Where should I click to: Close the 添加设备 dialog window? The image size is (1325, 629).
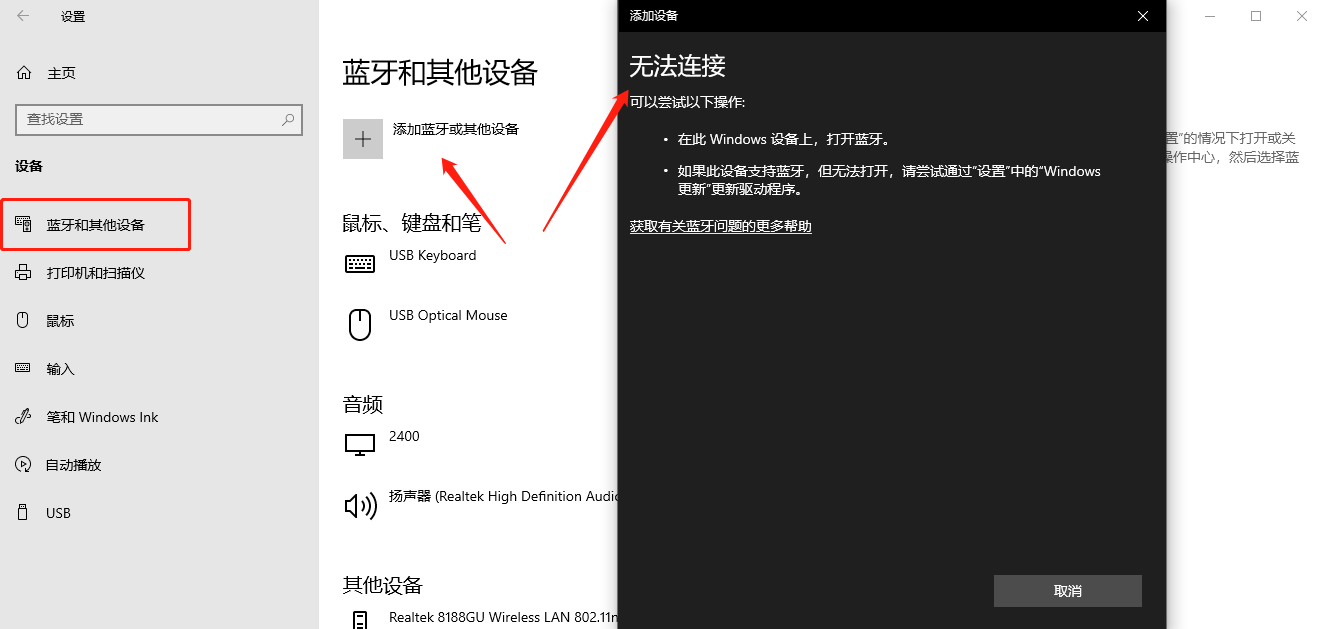[x=1143, y=16]
